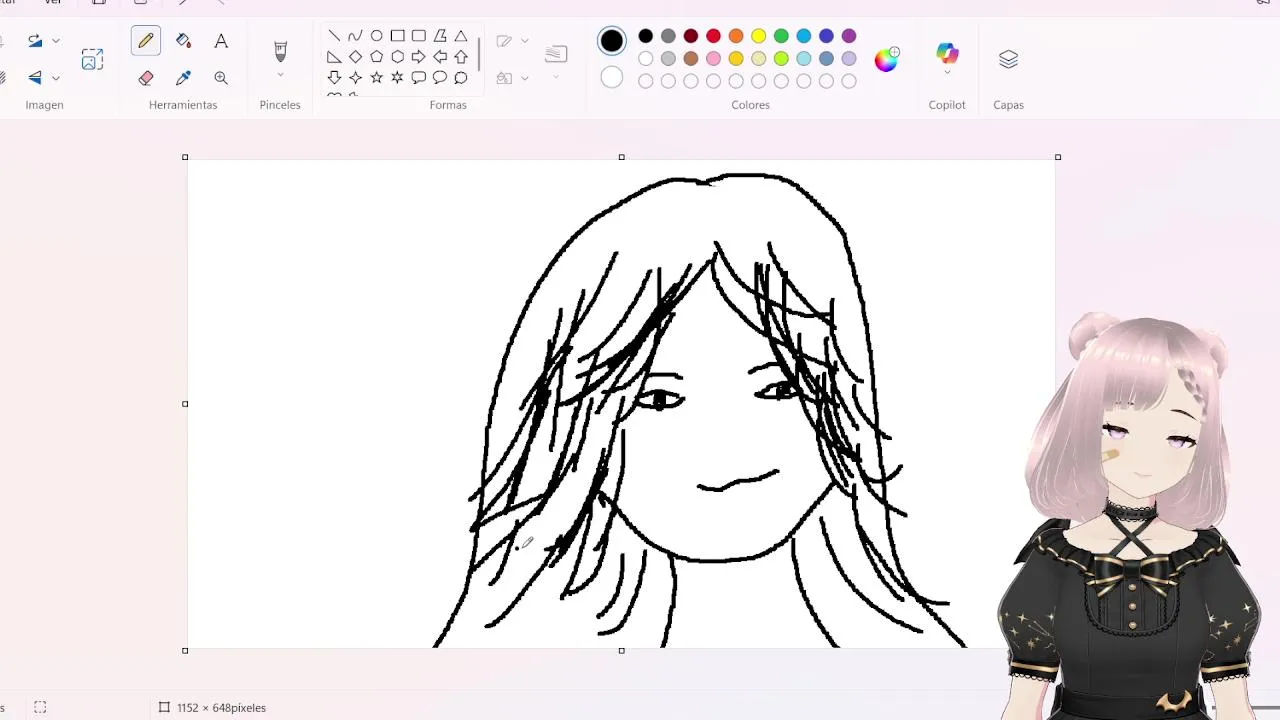Choose the Rectangle shape

coord(398,36)
